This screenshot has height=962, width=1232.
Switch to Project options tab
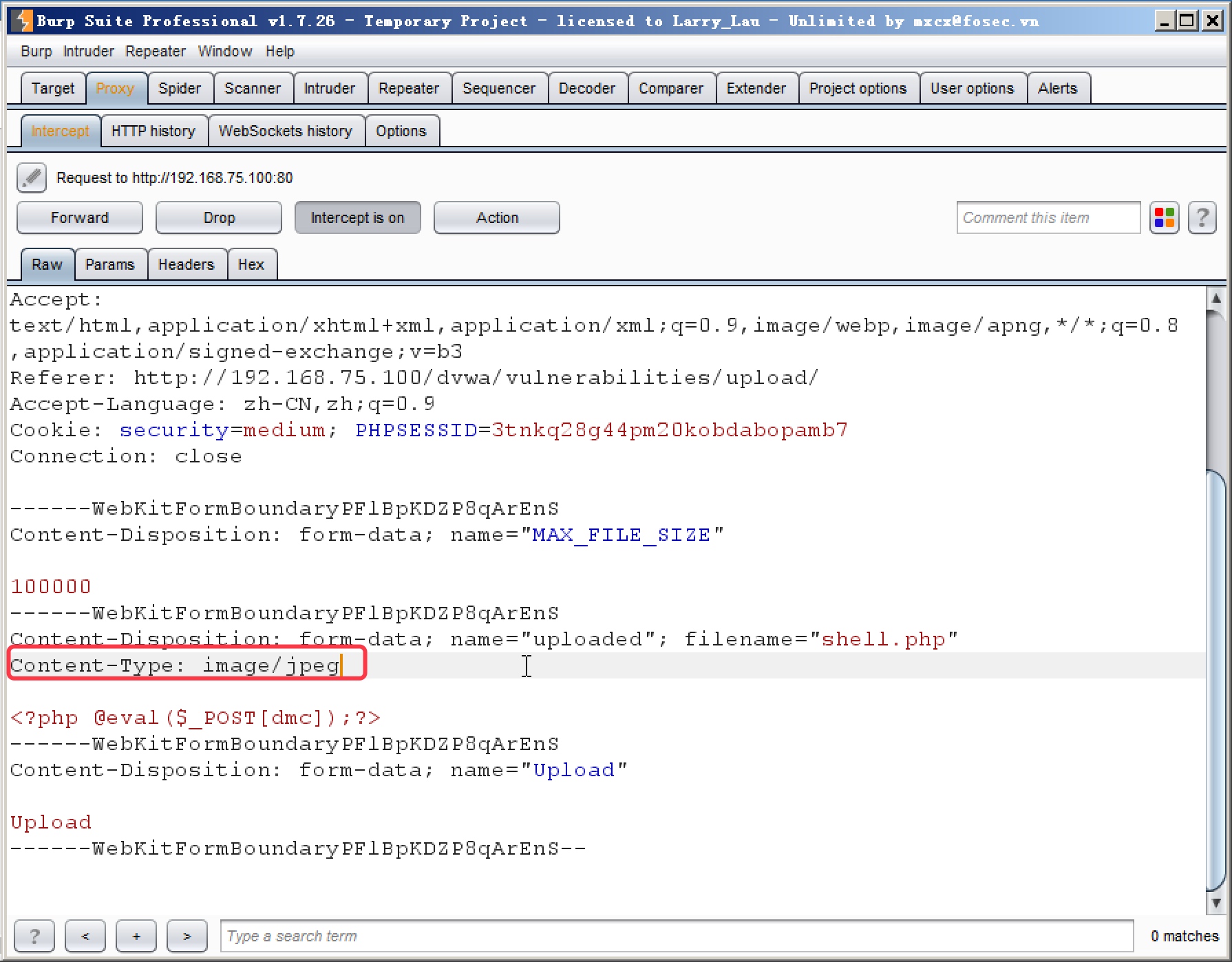pos(858,89)
